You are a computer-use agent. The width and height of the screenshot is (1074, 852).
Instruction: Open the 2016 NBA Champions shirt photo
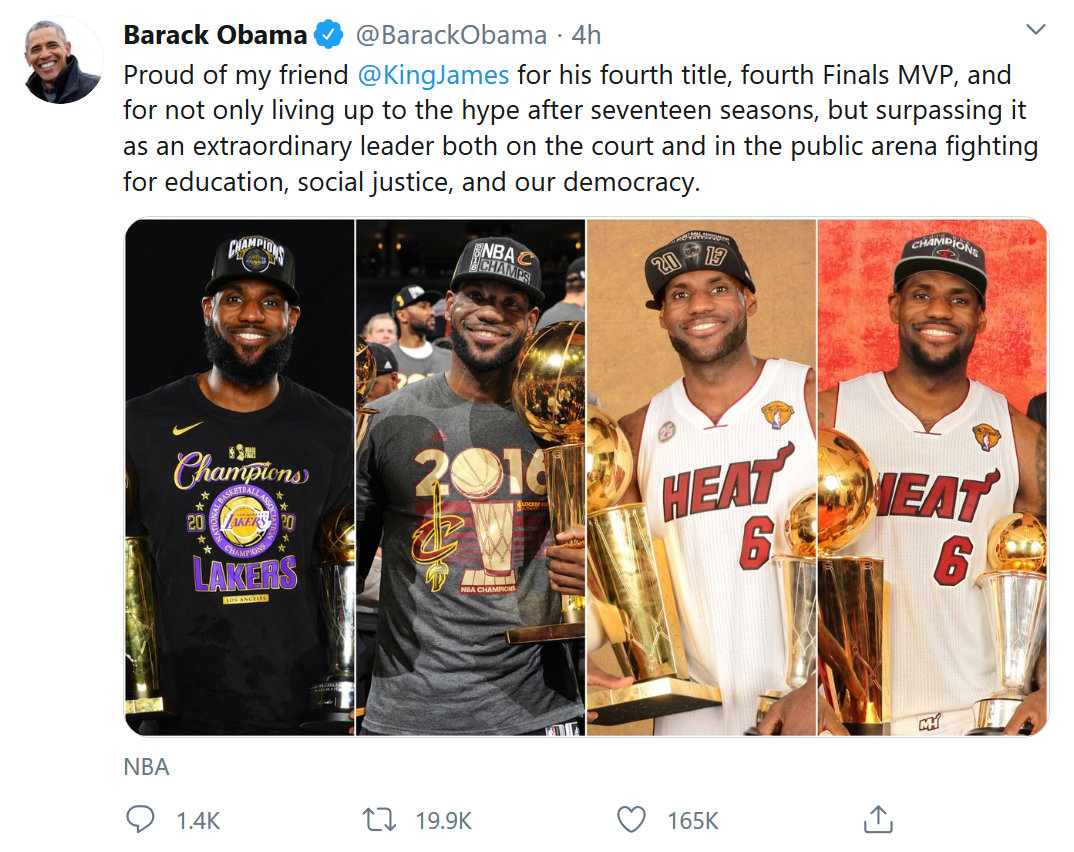click(x=470, y=478)
